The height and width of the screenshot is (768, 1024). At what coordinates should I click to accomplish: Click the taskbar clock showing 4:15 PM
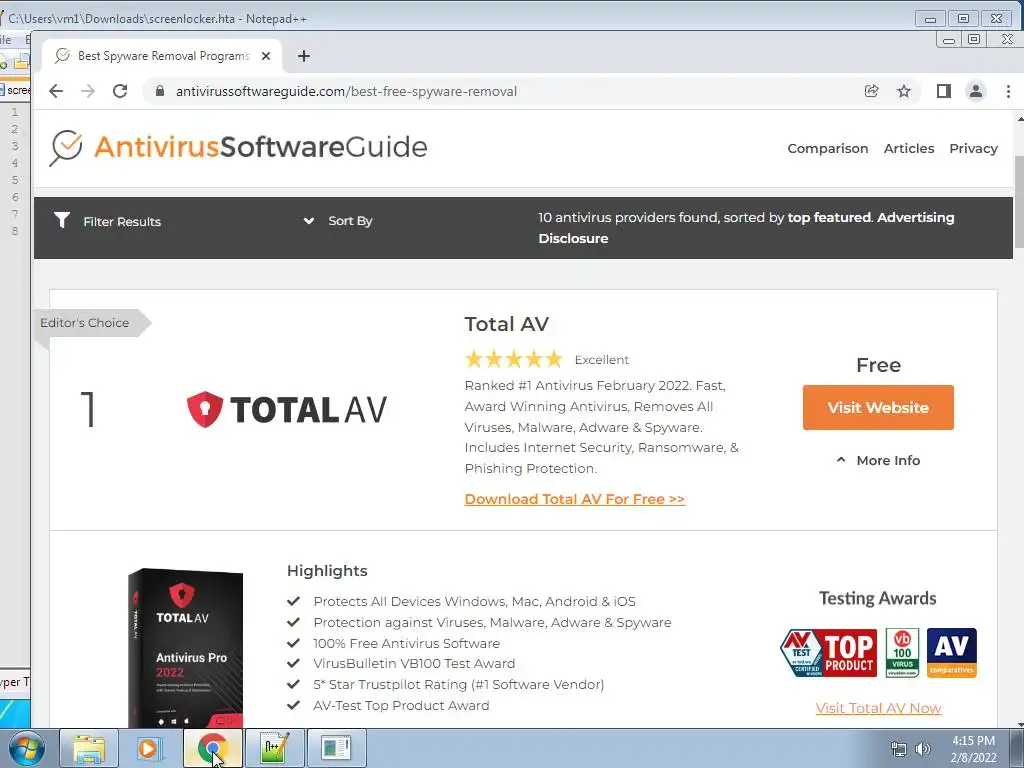[973, 749]
